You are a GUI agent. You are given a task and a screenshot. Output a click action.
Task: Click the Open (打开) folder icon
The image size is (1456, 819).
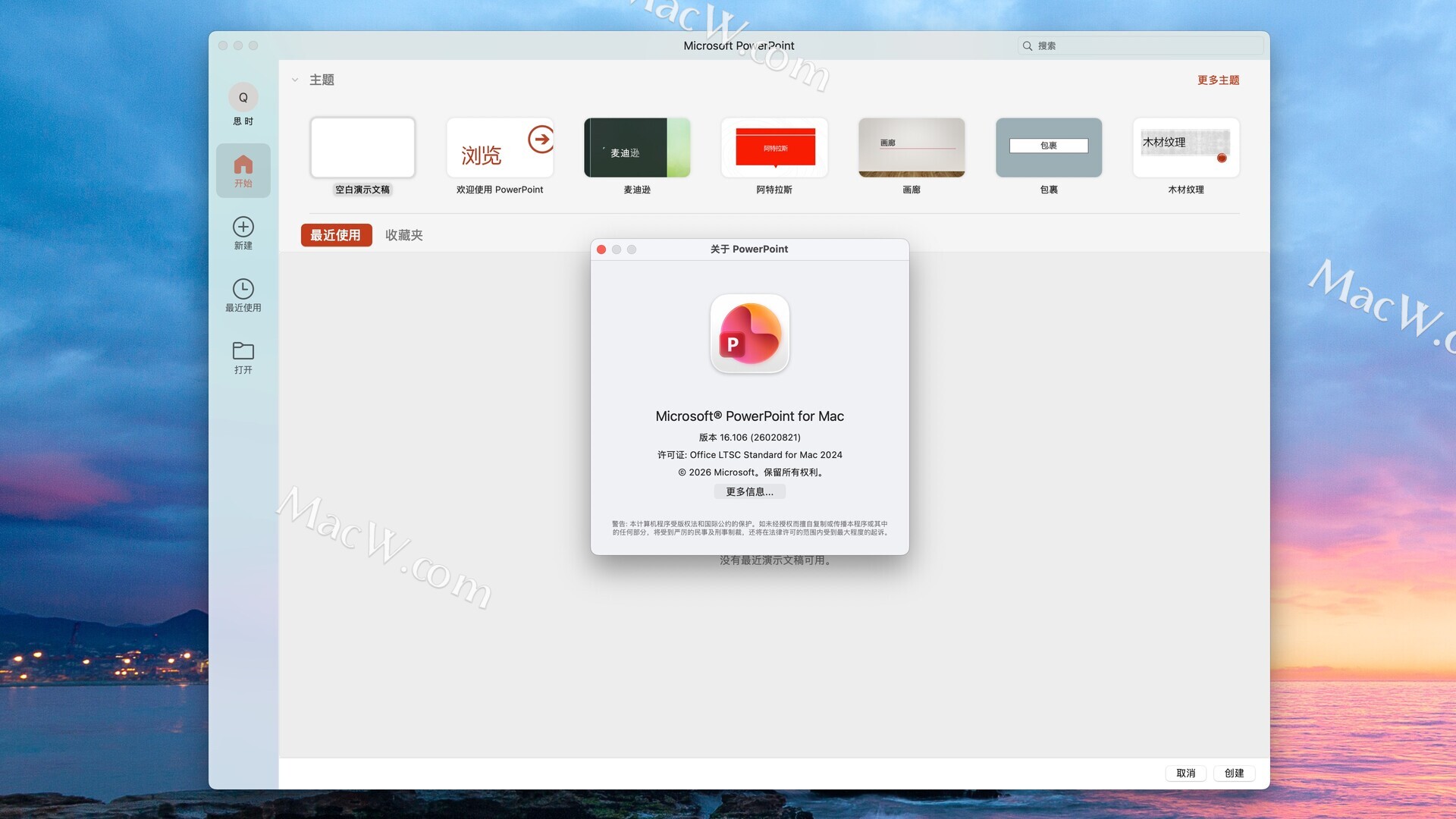[x=243, y=351]
